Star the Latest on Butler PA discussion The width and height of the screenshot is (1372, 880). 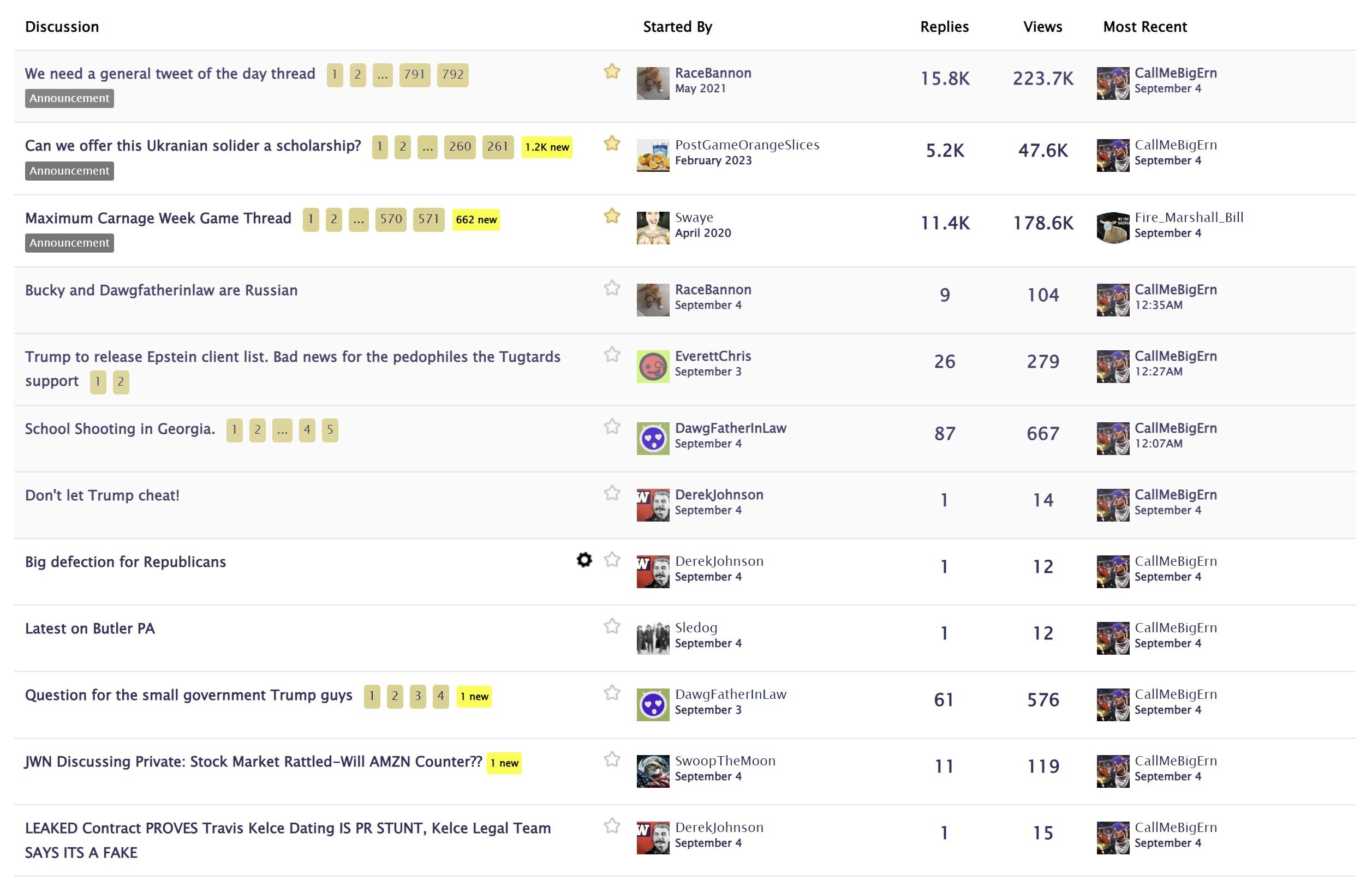(x=612, y=626)
